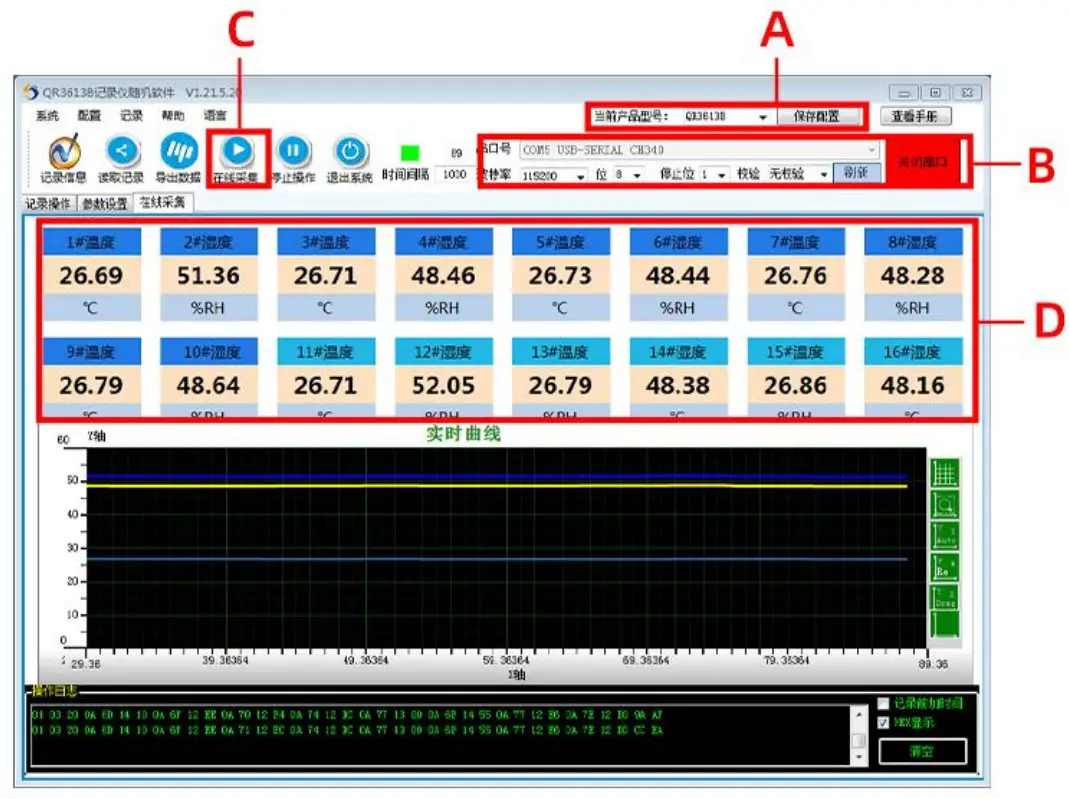Click the chart Drag mode icon
The width and height of the screenshot is (1069, 799).
tap(945, 598)
